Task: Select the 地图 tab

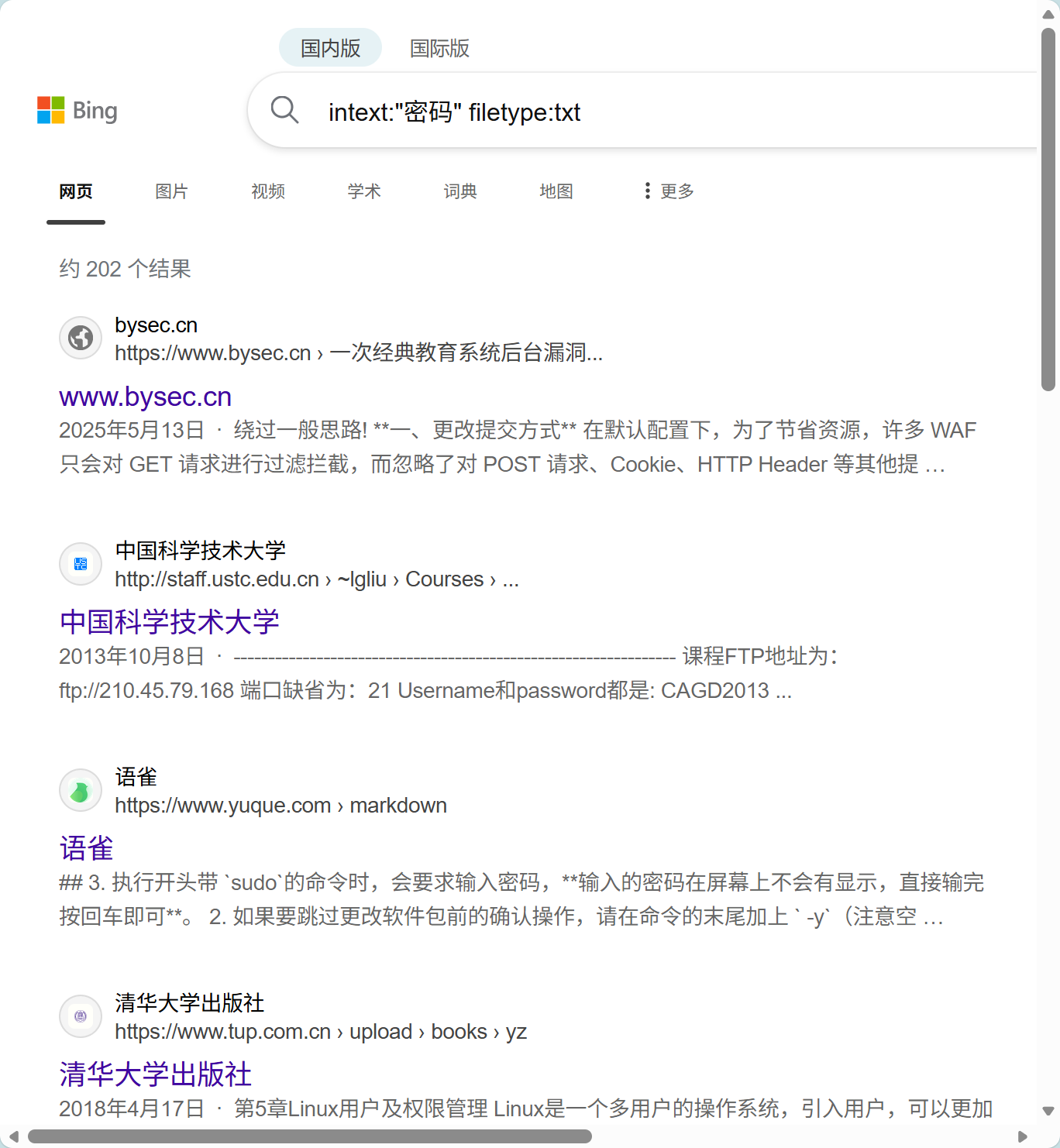Action: click(556, 191)
